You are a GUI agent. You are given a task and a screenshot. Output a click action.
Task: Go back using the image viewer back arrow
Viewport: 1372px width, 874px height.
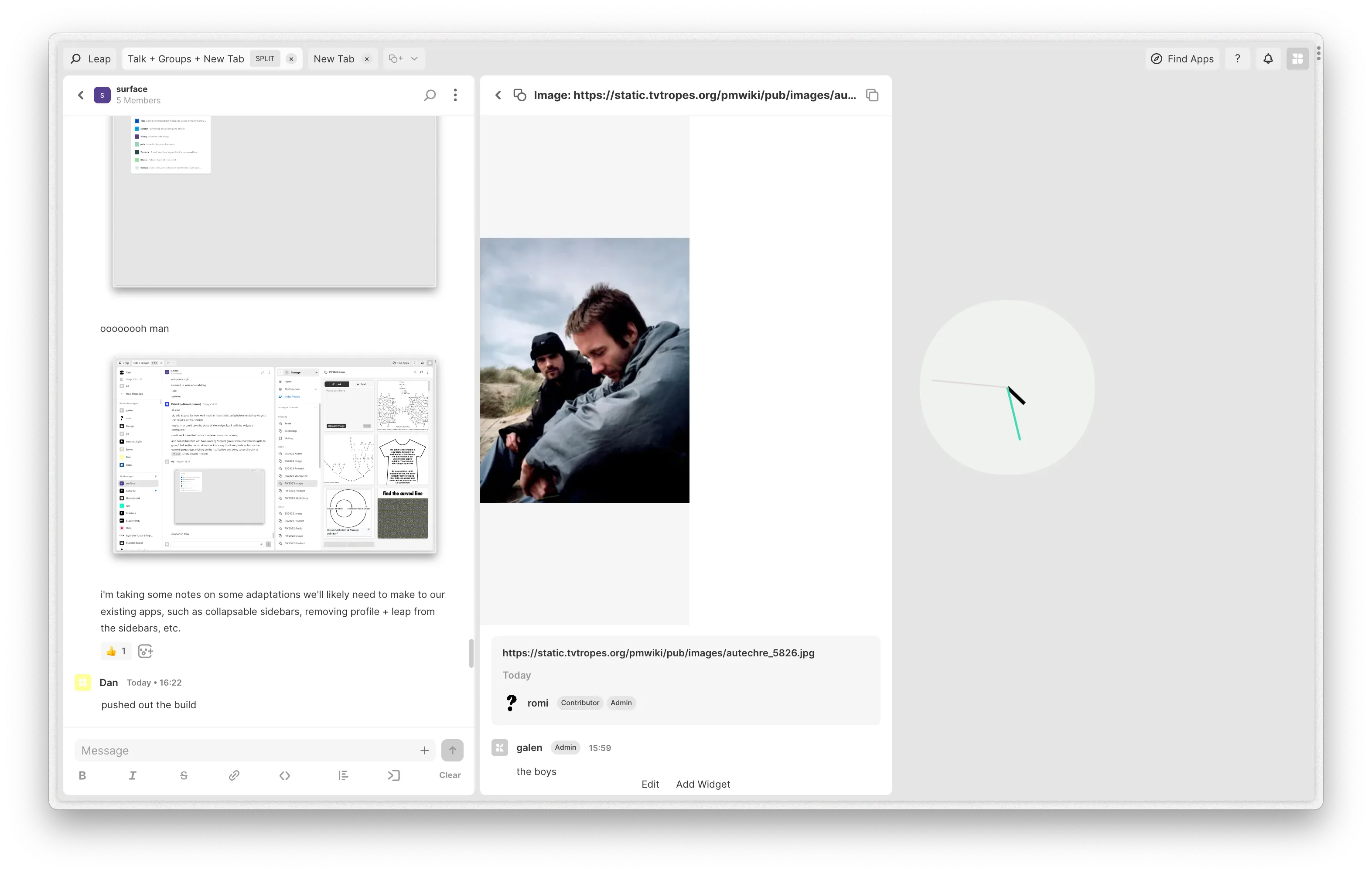(x=498, y=95)
